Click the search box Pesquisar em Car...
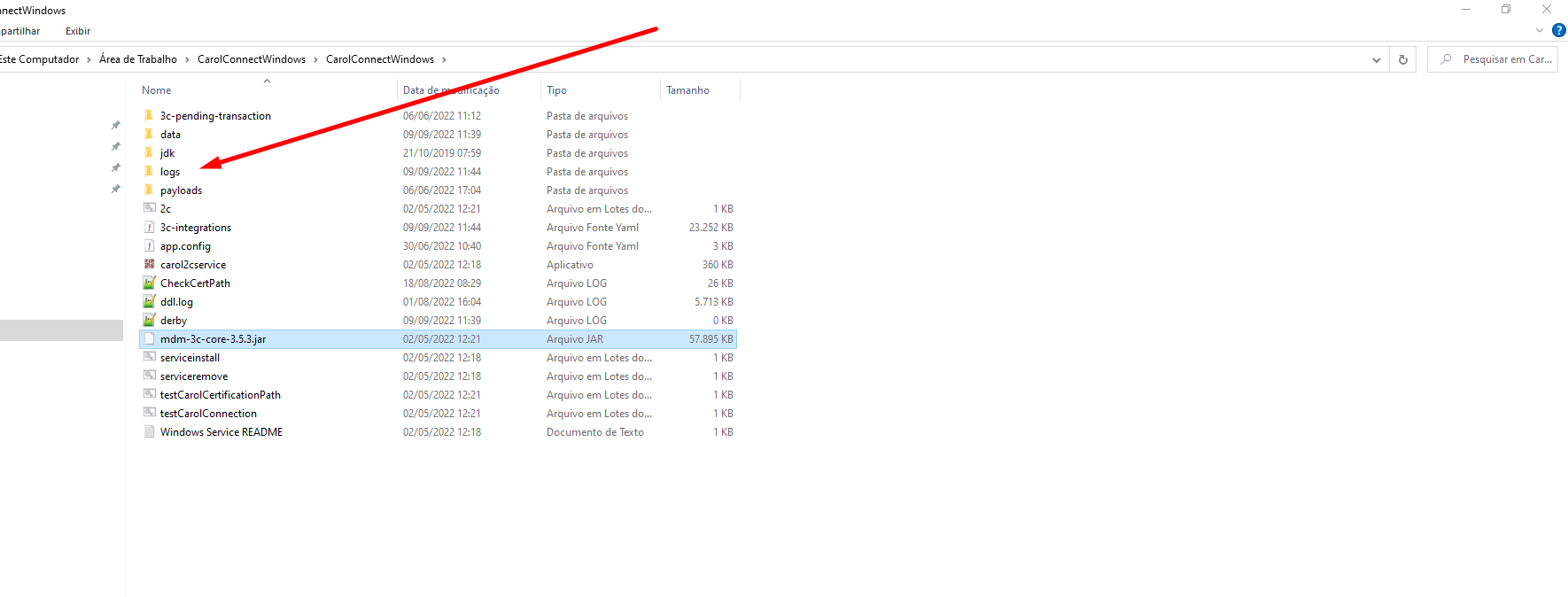This screenshot has height=597, width=1568. [1506, 59]
